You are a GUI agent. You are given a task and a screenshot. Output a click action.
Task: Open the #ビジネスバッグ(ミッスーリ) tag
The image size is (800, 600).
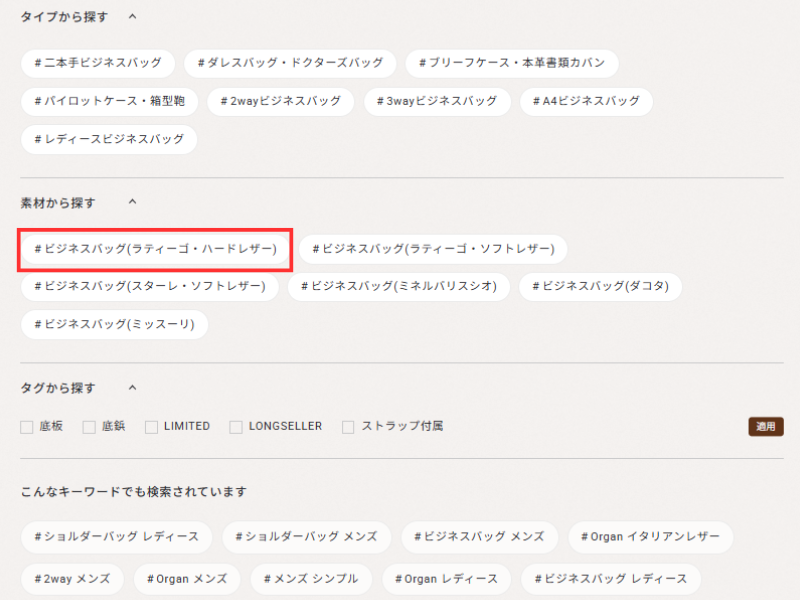pos(115,325)
